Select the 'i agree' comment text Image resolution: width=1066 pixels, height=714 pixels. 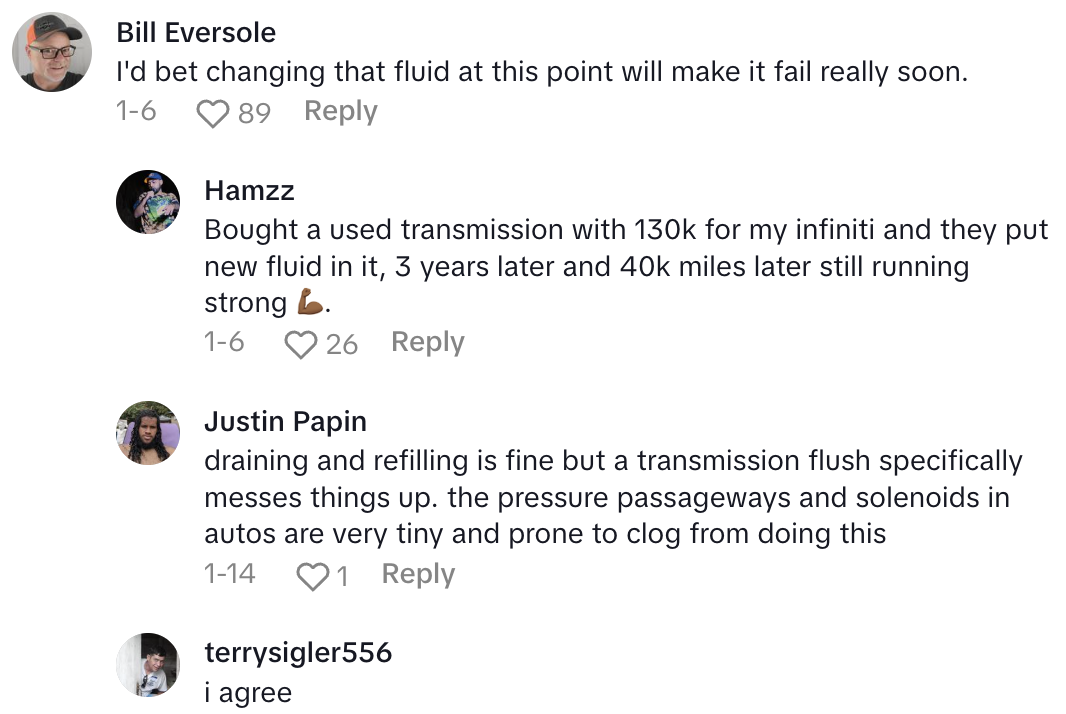(x=248, y=692)
